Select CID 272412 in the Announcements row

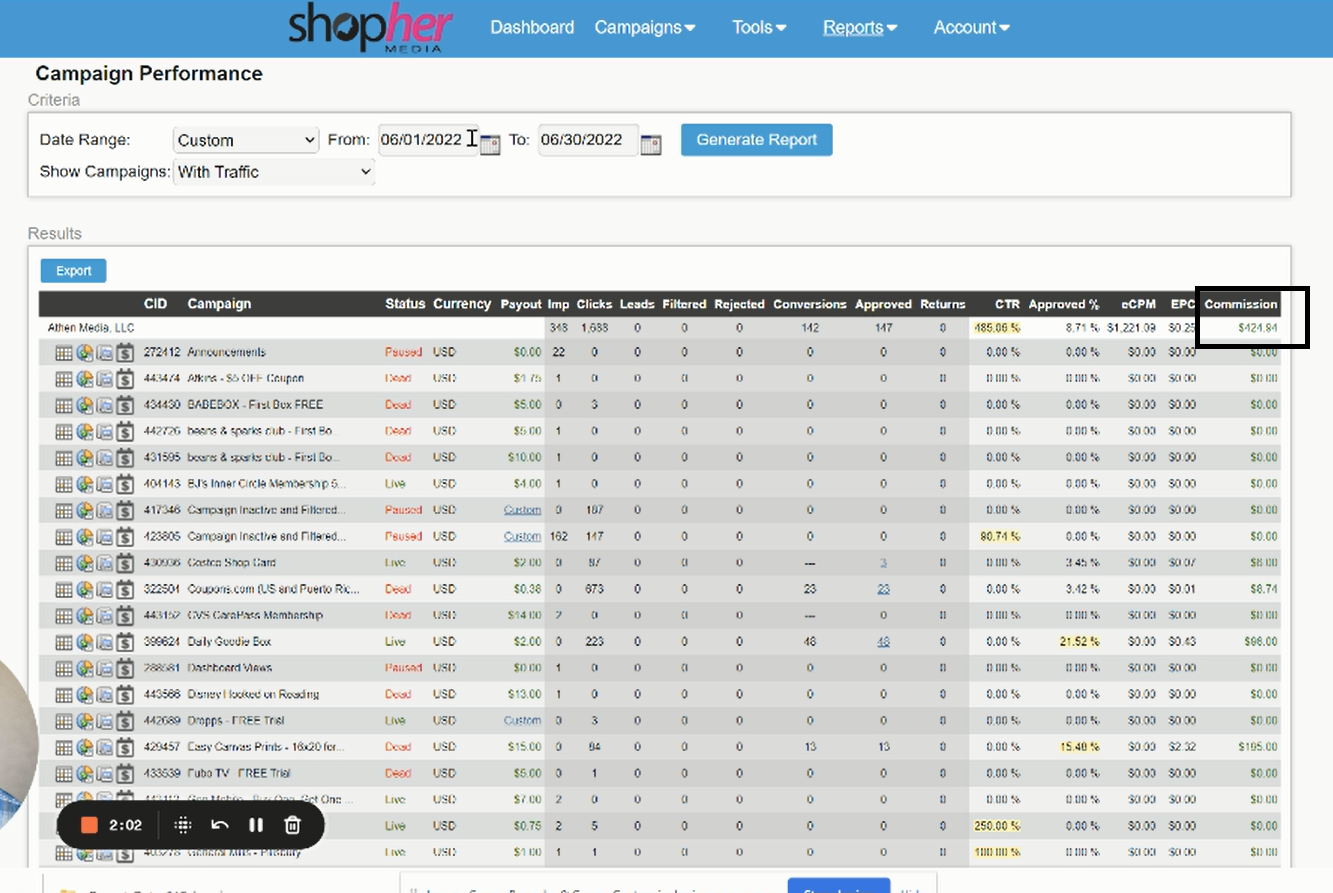(x=160, y=352)
